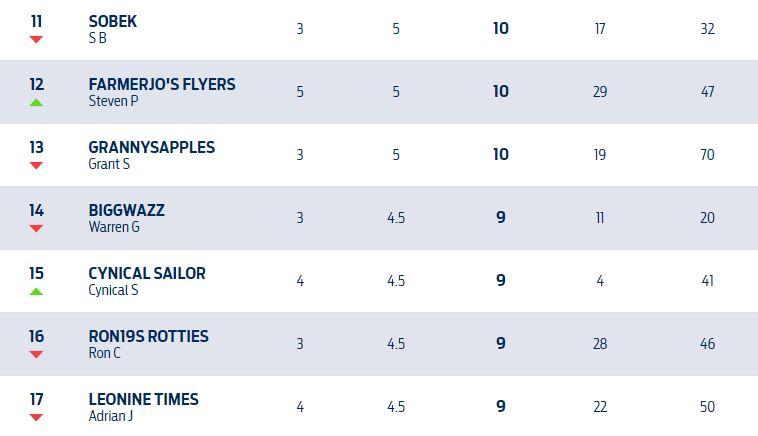Image resolution: width=758 pixels, height=436 pixels.
Task: Click the red down arrow under rank 11
Action: [37, 40]
